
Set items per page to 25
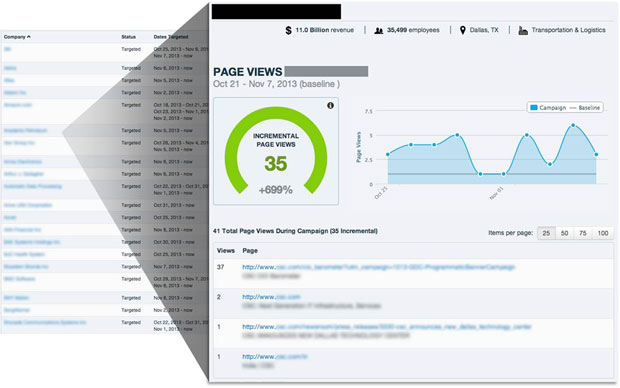click(546, 233)
